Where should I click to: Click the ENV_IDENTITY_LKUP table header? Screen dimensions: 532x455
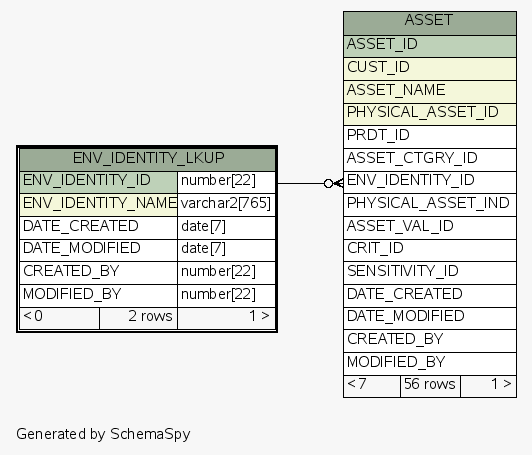[148, 160]
